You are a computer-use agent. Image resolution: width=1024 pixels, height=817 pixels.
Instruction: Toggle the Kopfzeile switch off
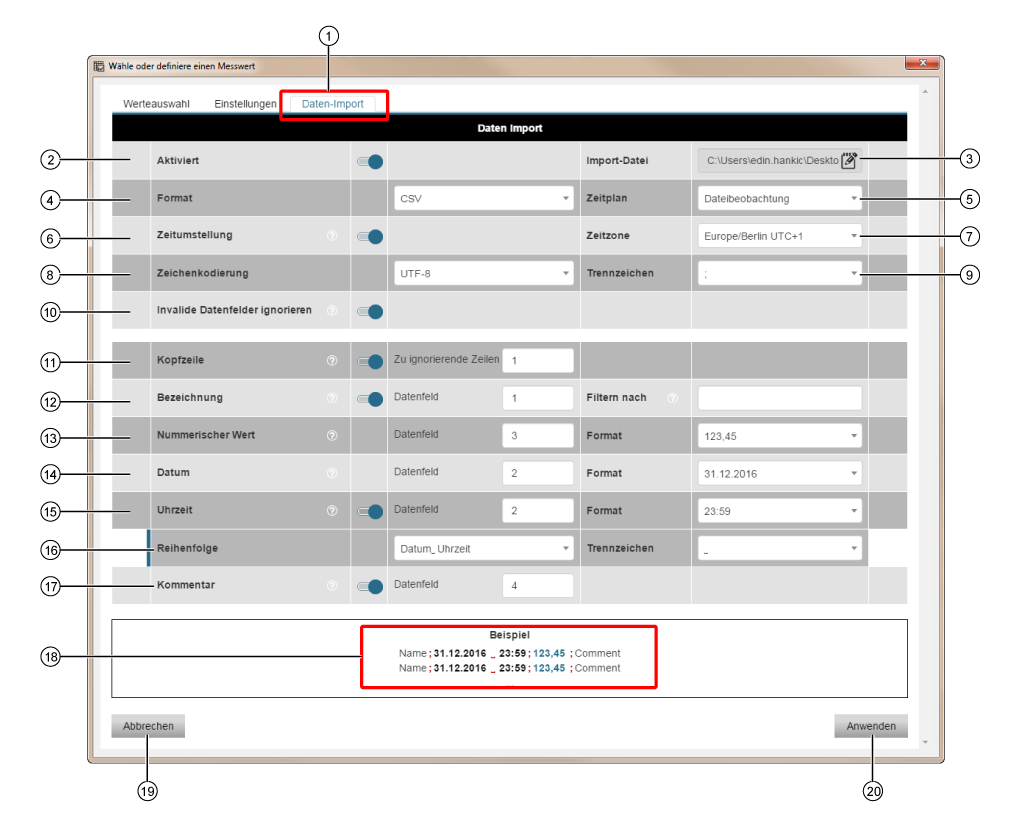[x=370, y=362]
